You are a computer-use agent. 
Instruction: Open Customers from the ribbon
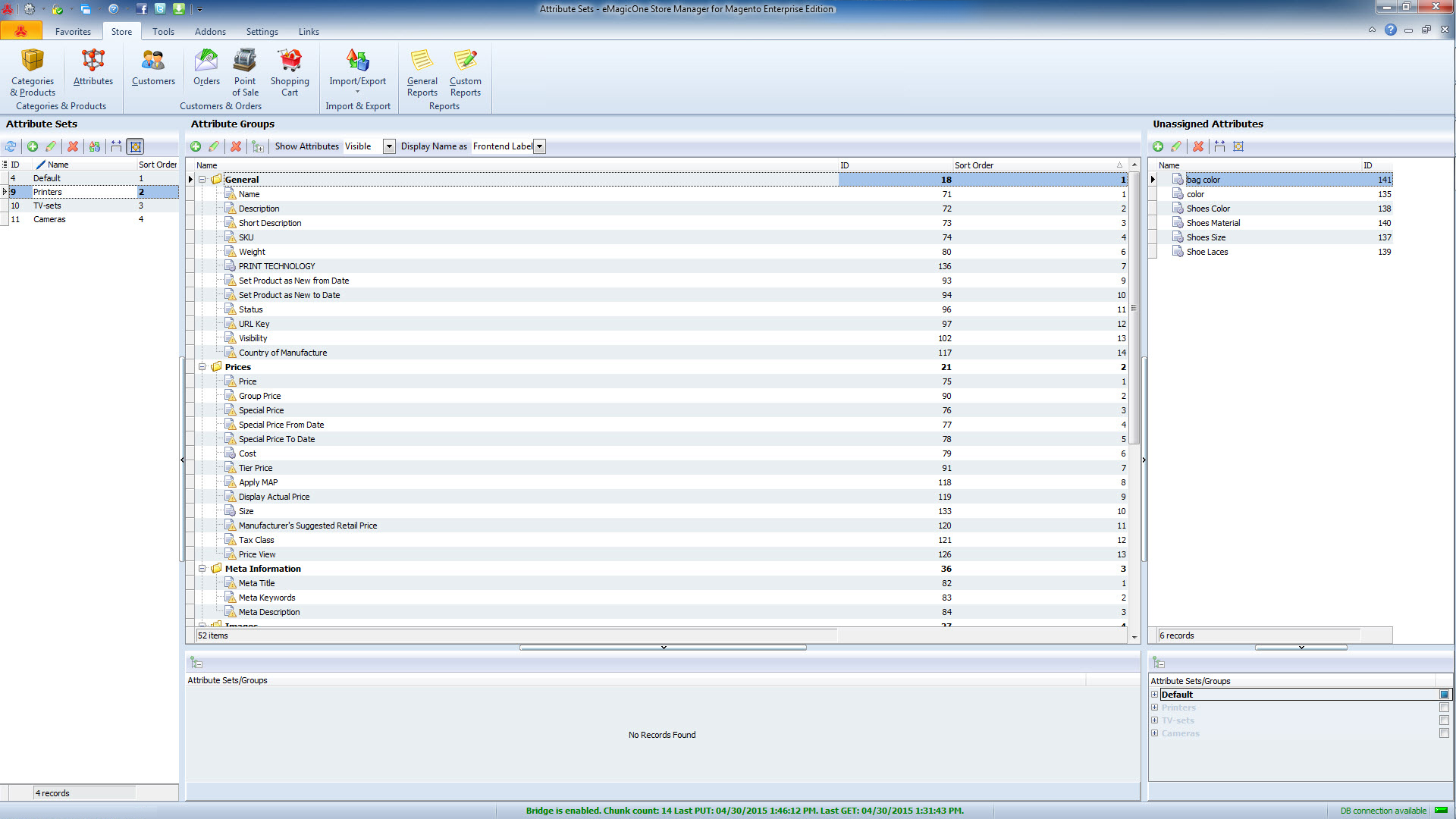pyautogui.click(x=153, y=67)
